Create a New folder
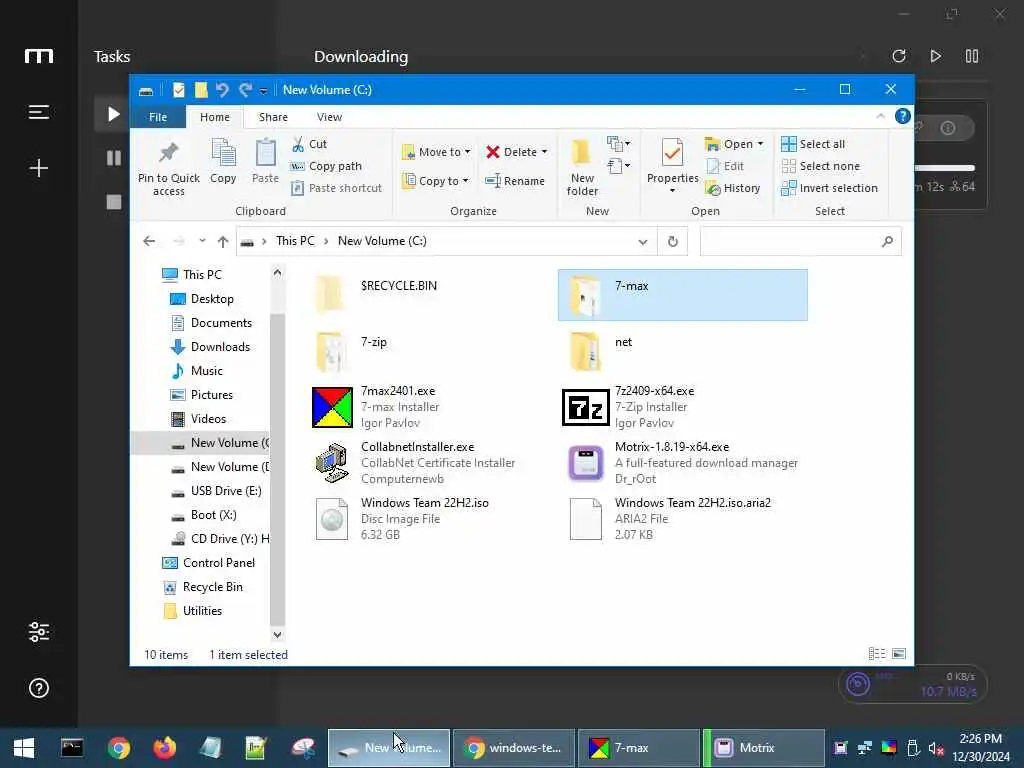The width and height of the screenshot is (1024, 768). pos(582,167)
